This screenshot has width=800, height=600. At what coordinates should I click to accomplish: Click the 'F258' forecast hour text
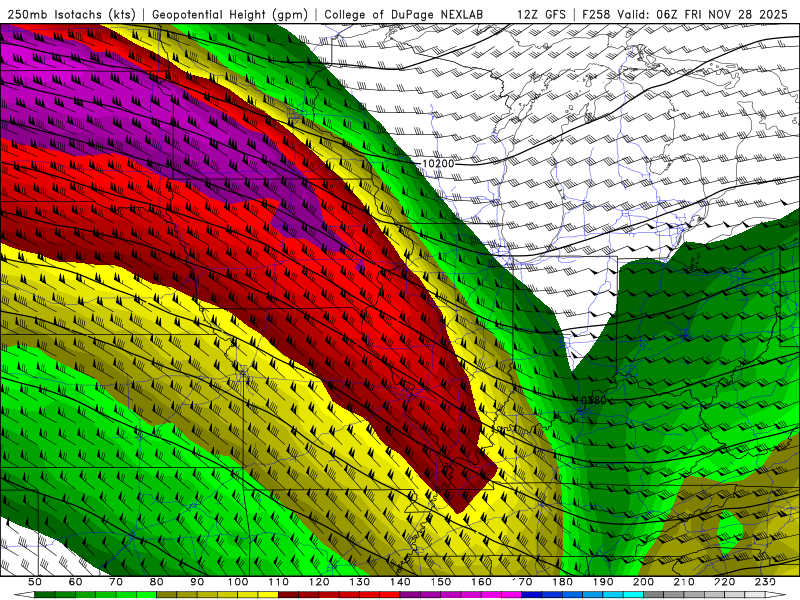596,14
